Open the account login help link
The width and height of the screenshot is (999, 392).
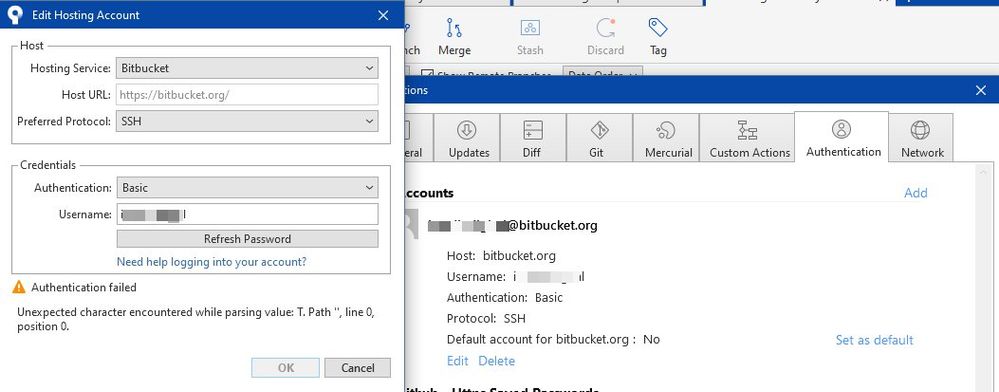click(x=212, y=261)
